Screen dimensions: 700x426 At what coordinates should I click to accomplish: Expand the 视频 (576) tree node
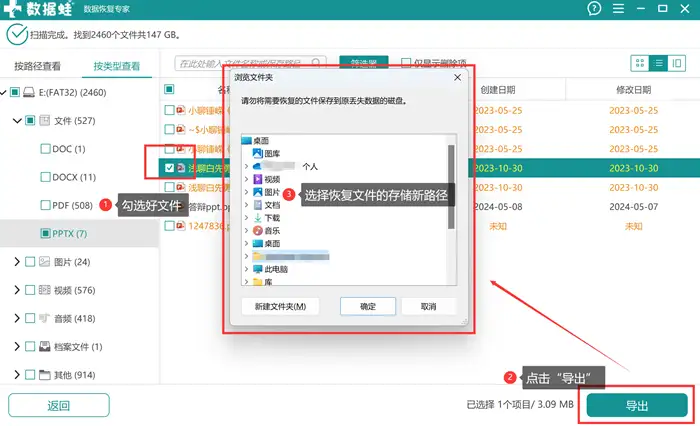(17, 290)
